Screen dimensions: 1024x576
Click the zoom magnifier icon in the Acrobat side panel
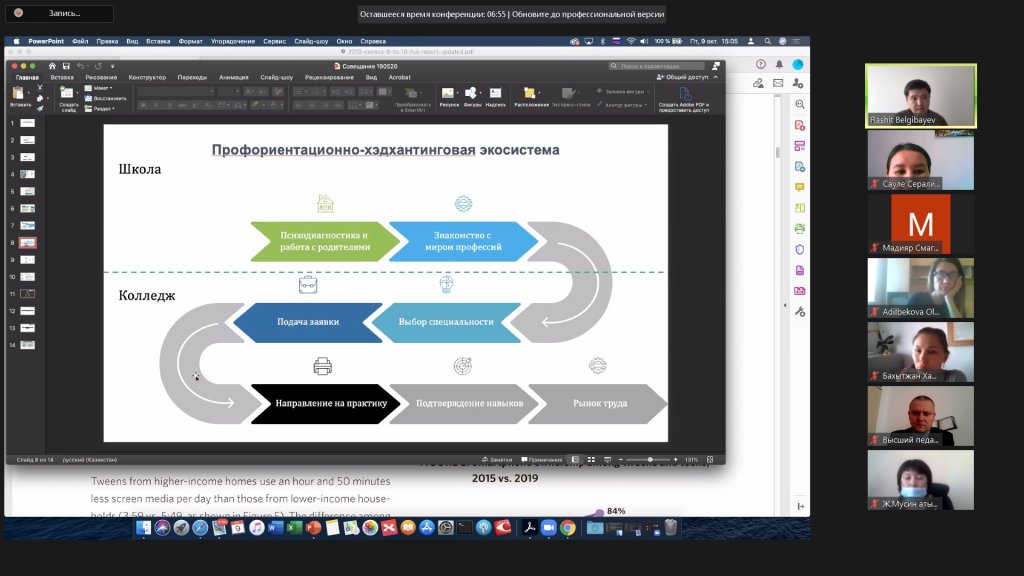click(x=800, y=104)
